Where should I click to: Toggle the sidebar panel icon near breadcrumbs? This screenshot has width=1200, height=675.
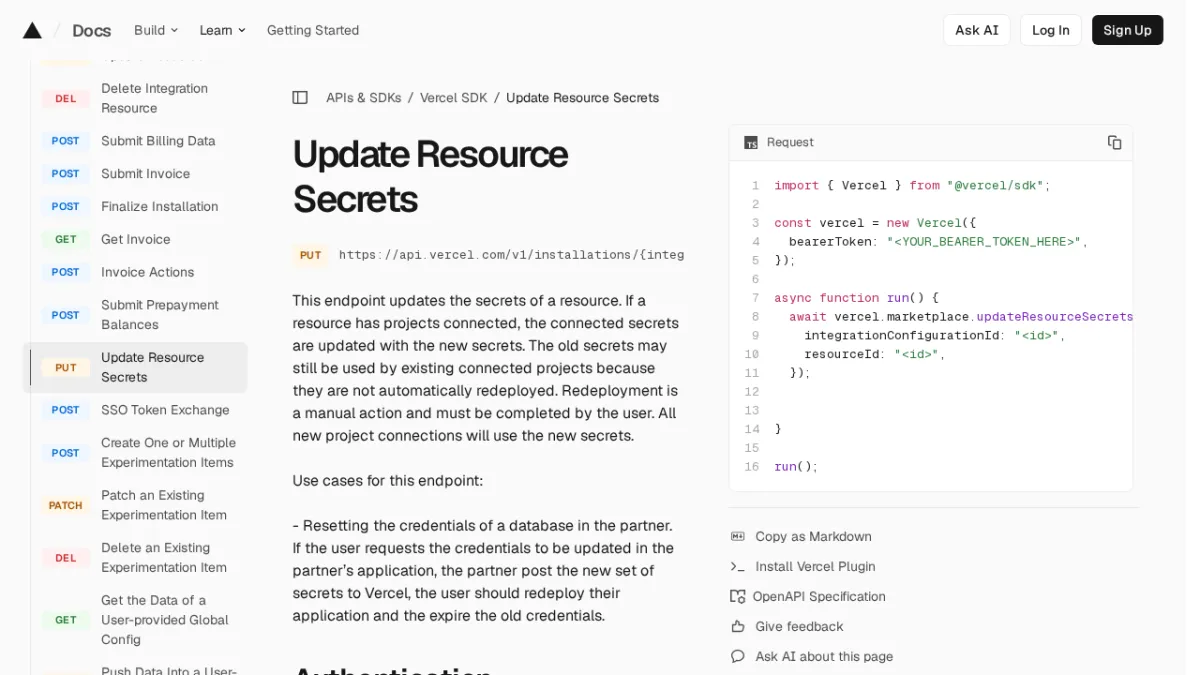tap(300, 98)
